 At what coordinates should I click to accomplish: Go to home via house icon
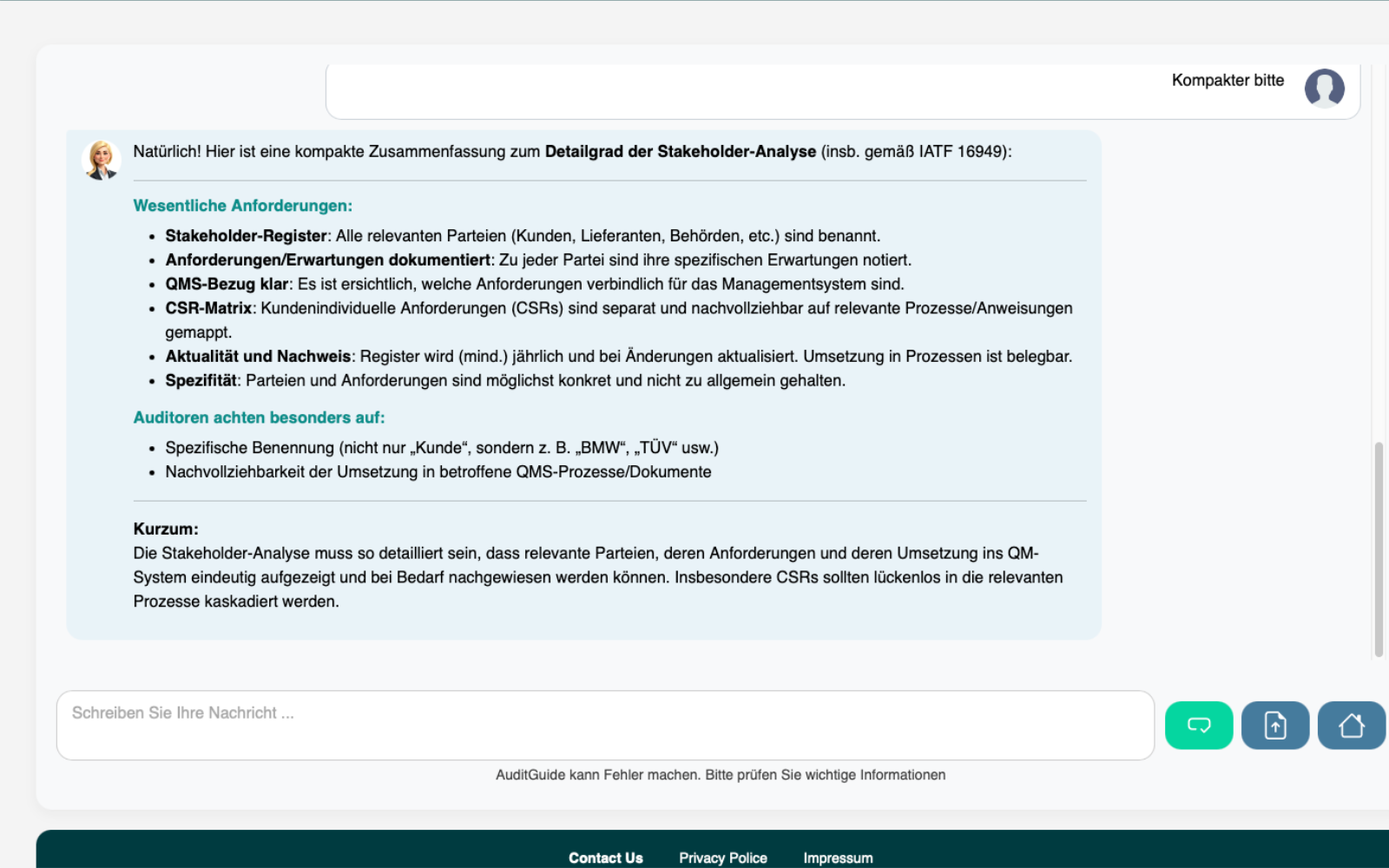[1351, 725]
